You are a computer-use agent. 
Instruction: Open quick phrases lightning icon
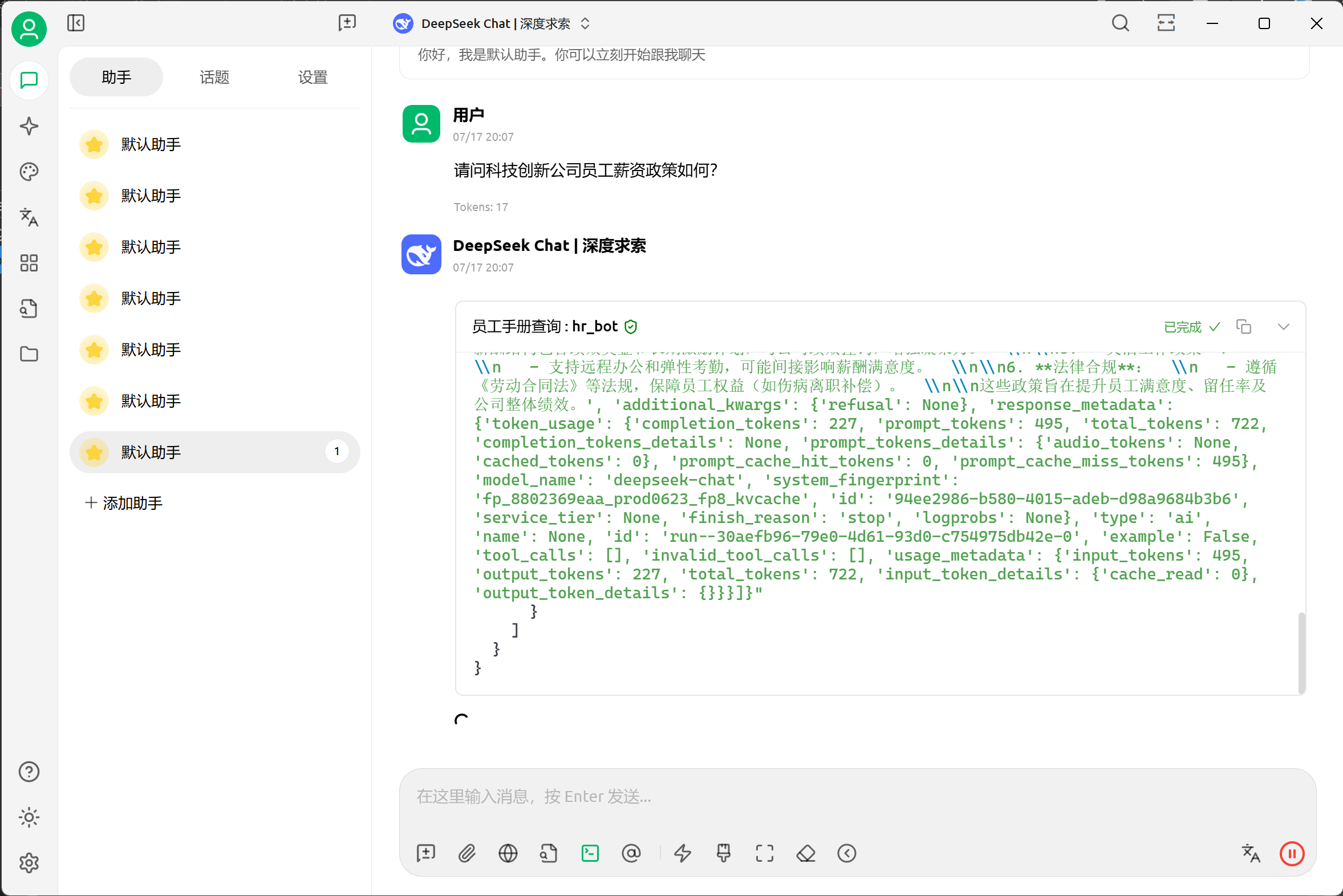682,853
